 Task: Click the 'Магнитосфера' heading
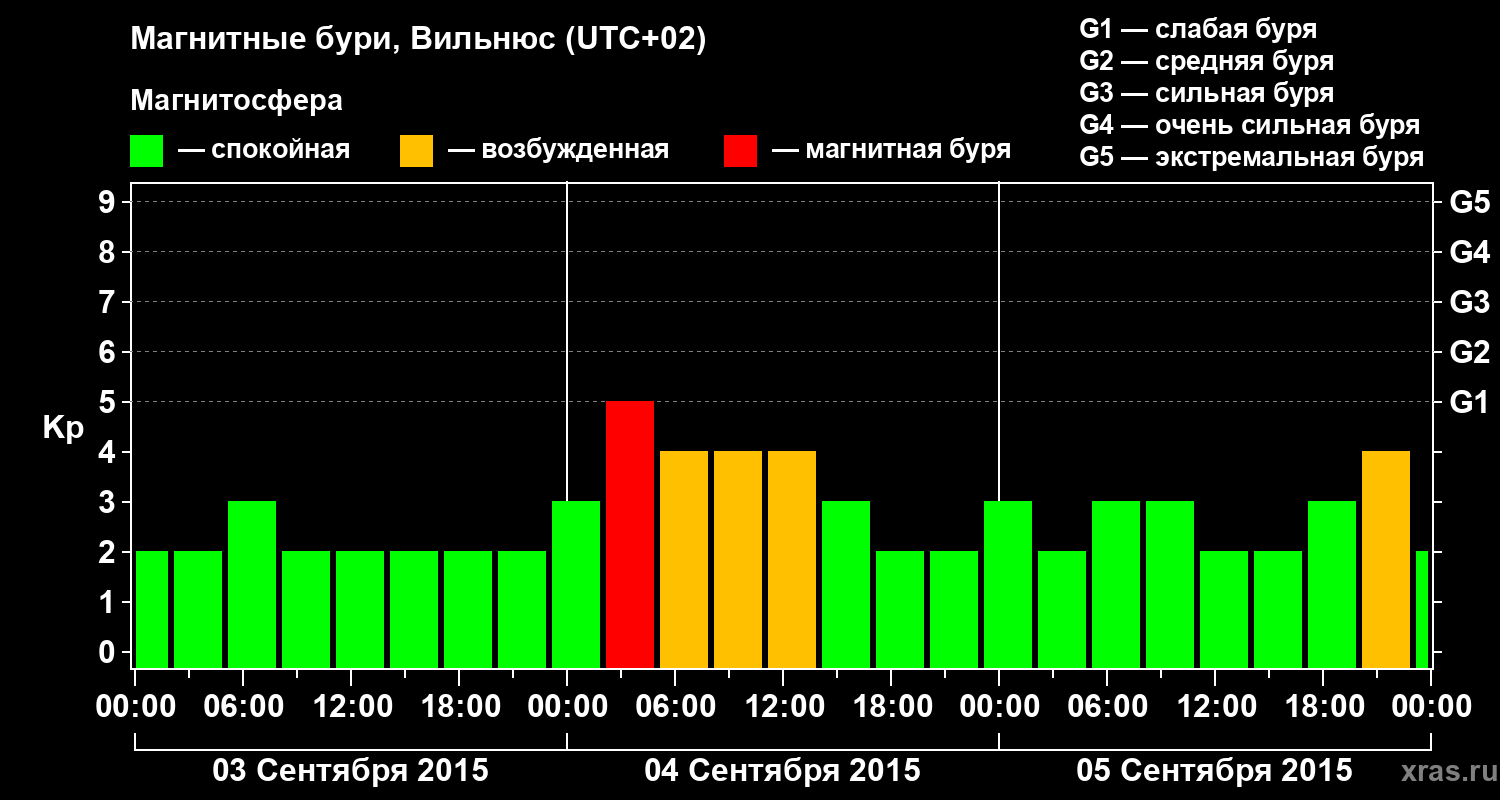236,101
